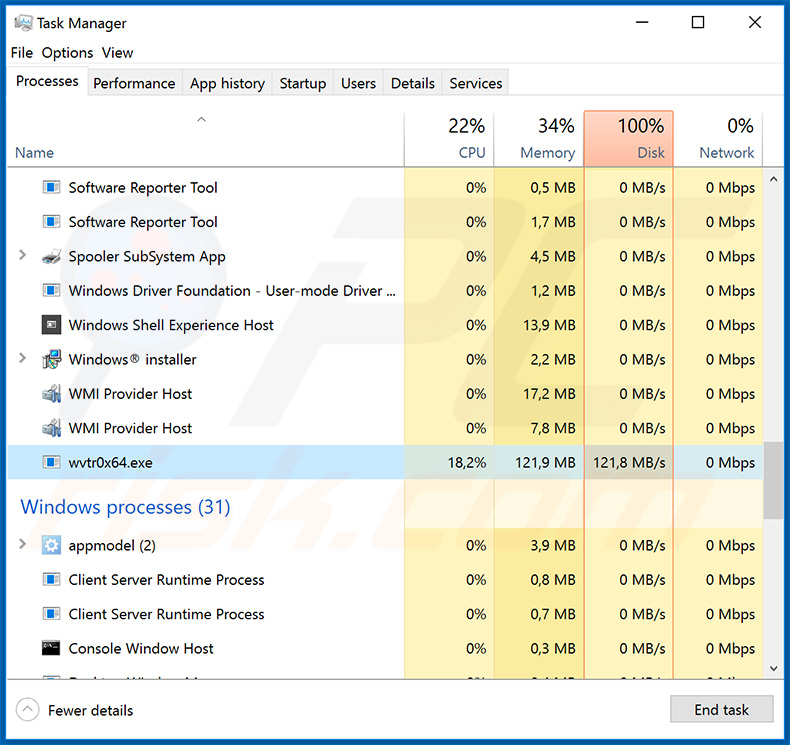The width and height of the screenshot is (790, 745).
Task: Click the Console Window Host icon
Action: [51, 648]
